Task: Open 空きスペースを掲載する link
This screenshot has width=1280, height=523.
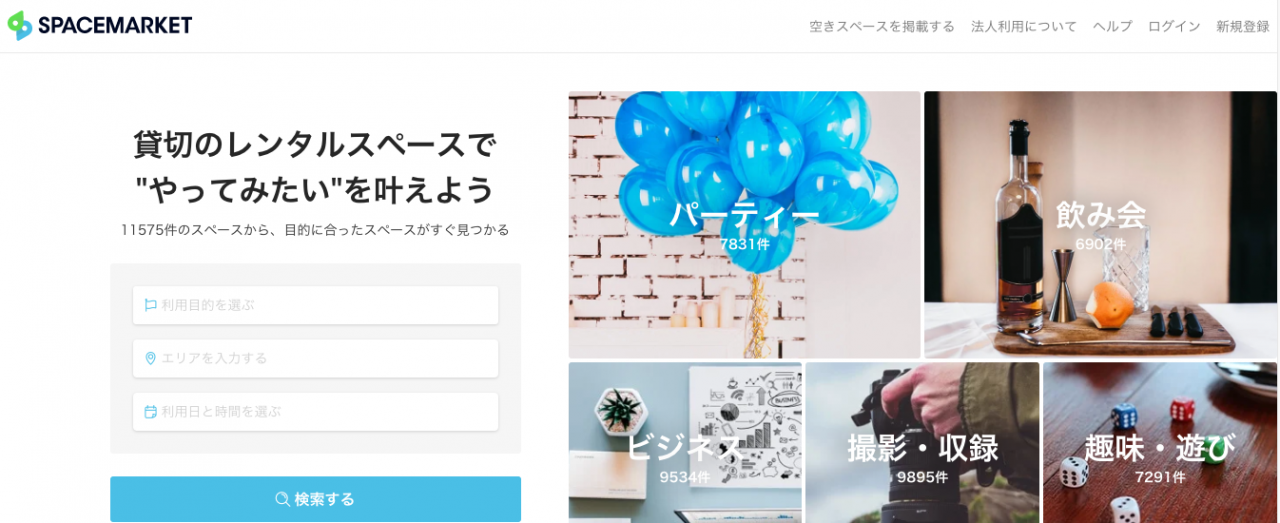Action: 882,26
